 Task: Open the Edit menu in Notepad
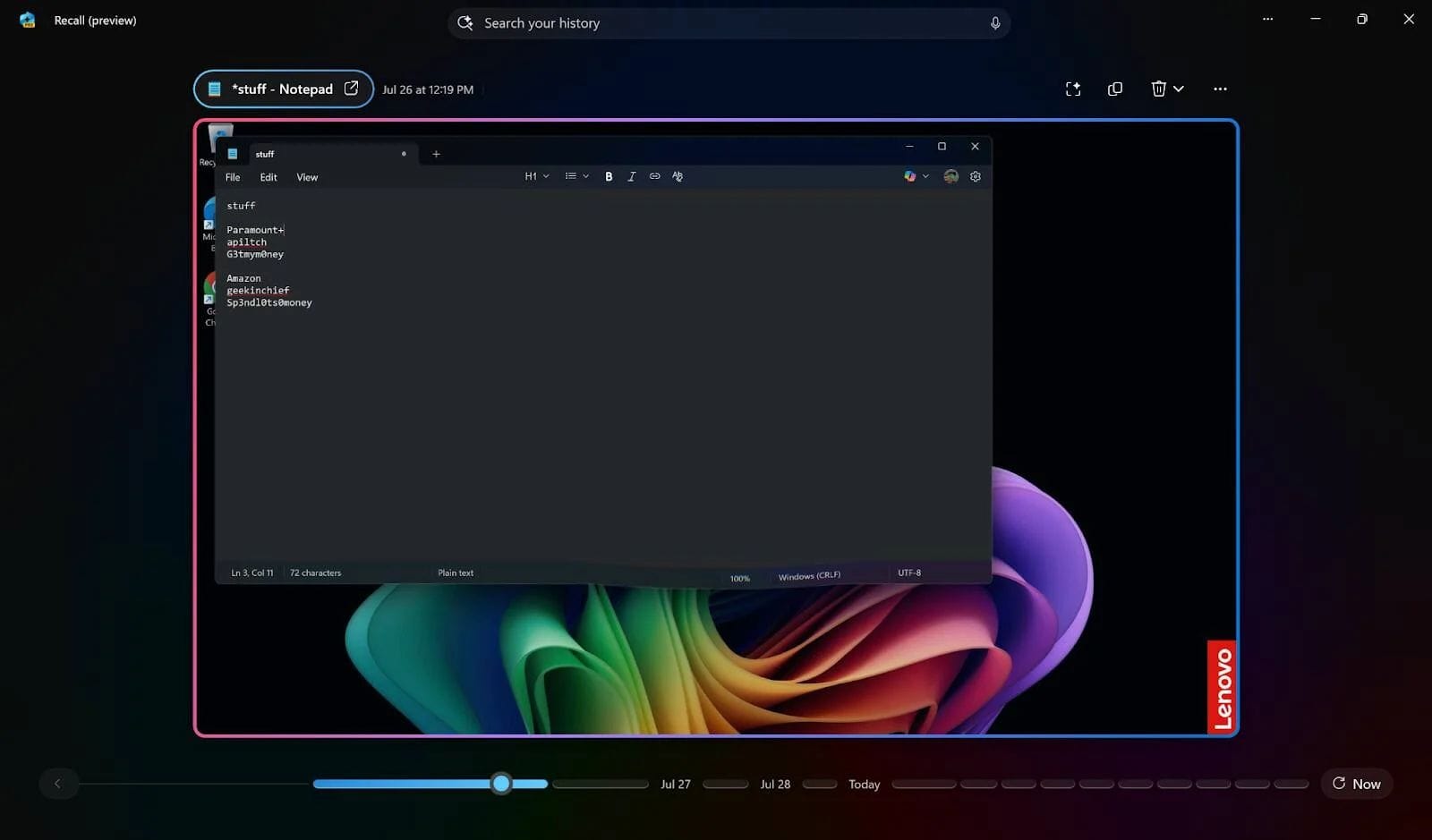[x=268, y=177]
